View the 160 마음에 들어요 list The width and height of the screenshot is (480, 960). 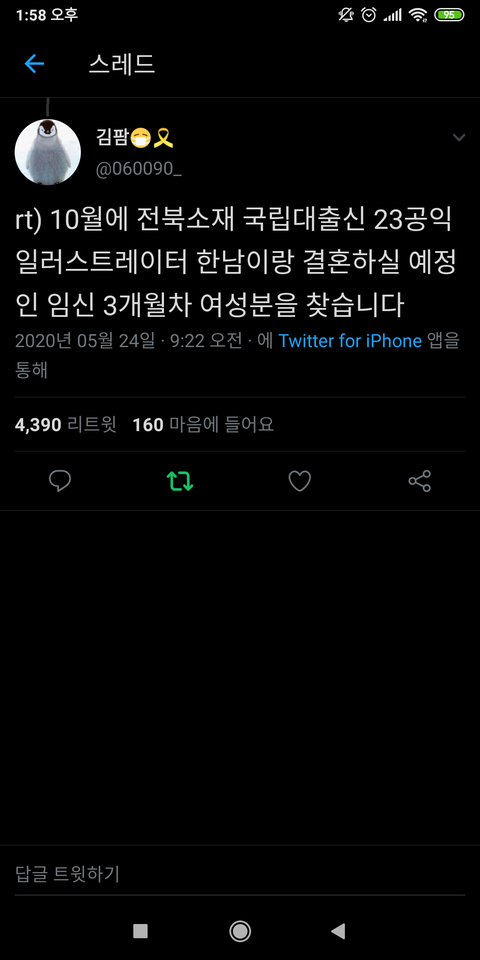(203, 424)
